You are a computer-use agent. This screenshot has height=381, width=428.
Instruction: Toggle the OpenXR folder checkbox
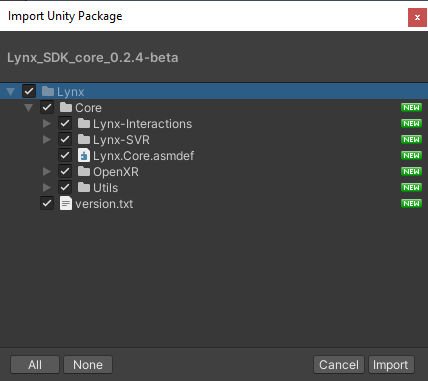pyautogui.click(x=65, y=171)
